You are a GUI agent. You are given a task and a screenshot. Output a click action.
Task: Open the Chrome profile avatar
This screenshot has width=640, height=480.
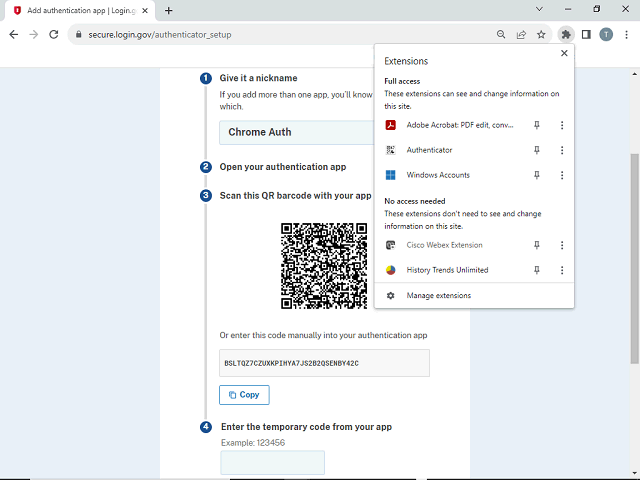click(606, 35)
